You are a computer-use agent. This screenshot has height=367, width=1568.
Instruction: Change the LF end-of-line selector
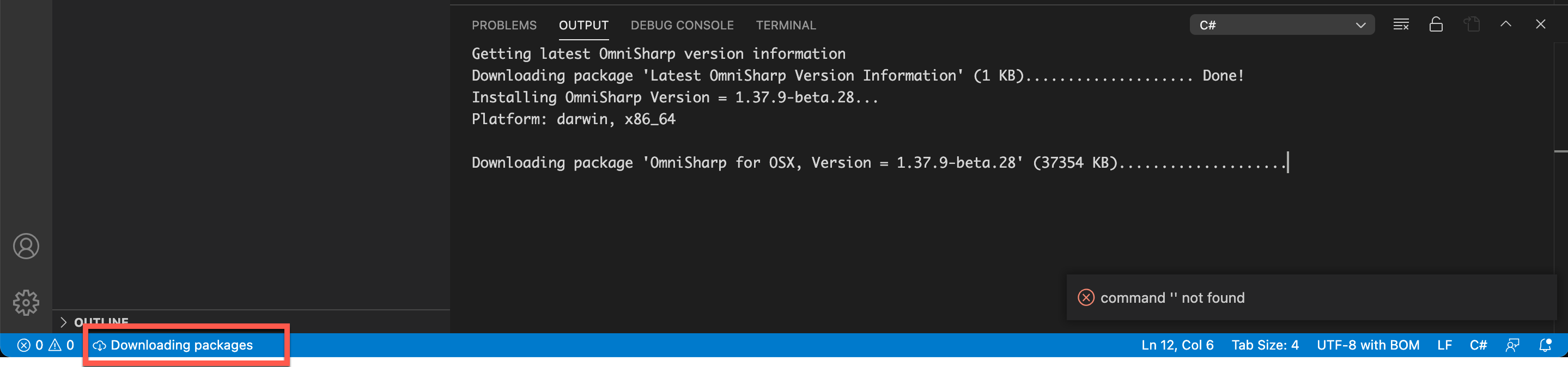pos(1444,345)
